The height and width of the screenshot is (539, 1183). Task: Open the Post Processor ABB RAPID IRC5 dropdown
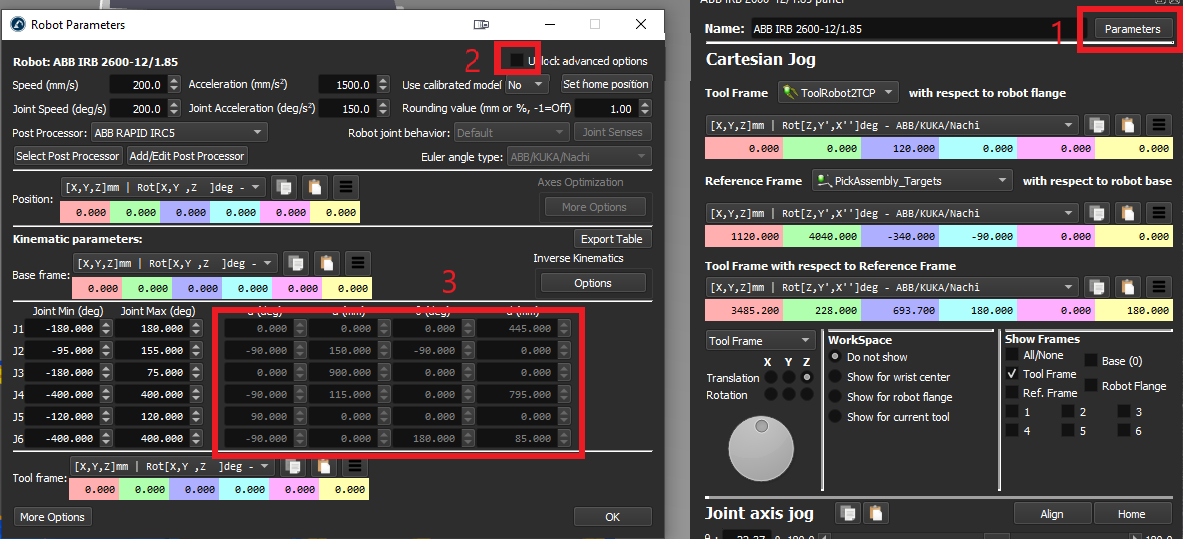pyautogui.click(x=179, y=132)
